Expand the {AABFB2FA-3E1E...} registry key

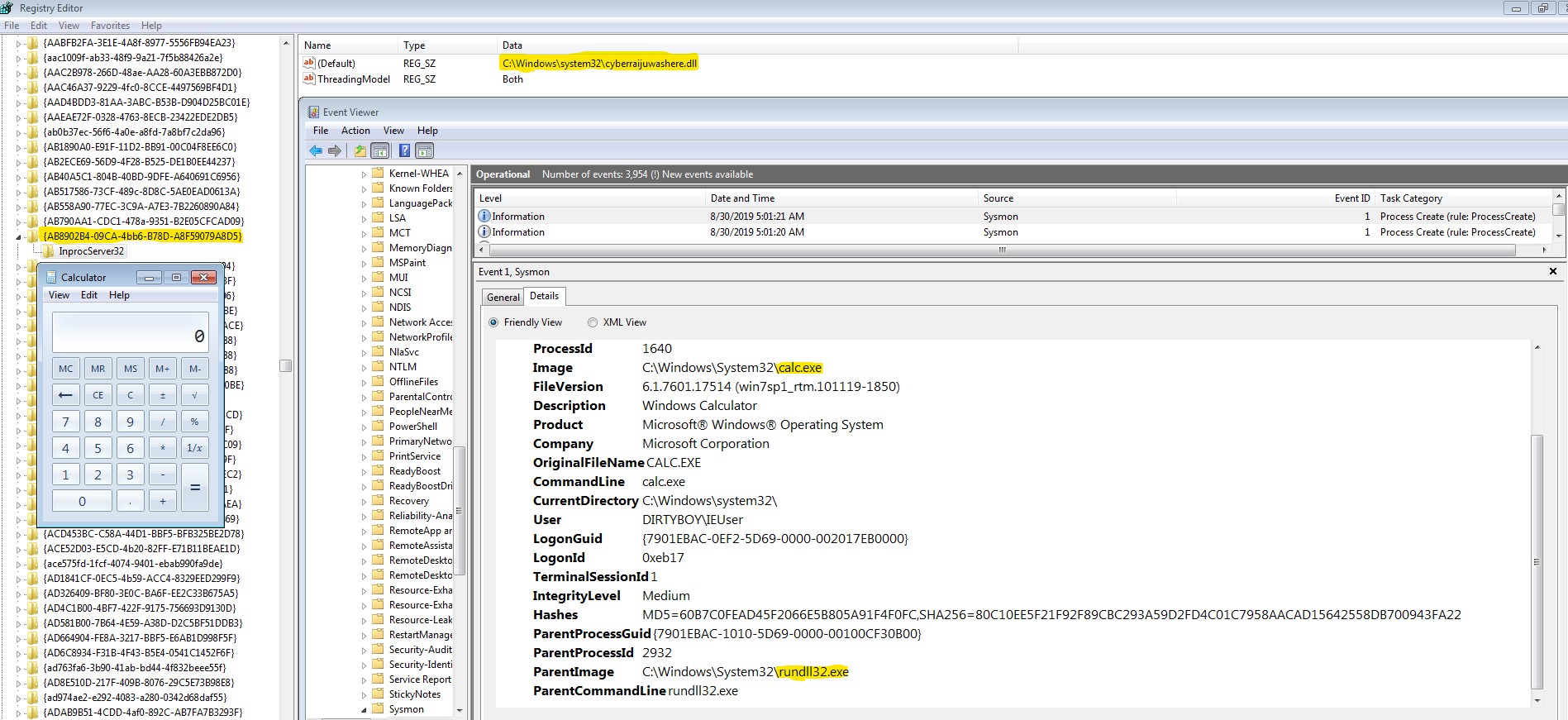point(19,43)
